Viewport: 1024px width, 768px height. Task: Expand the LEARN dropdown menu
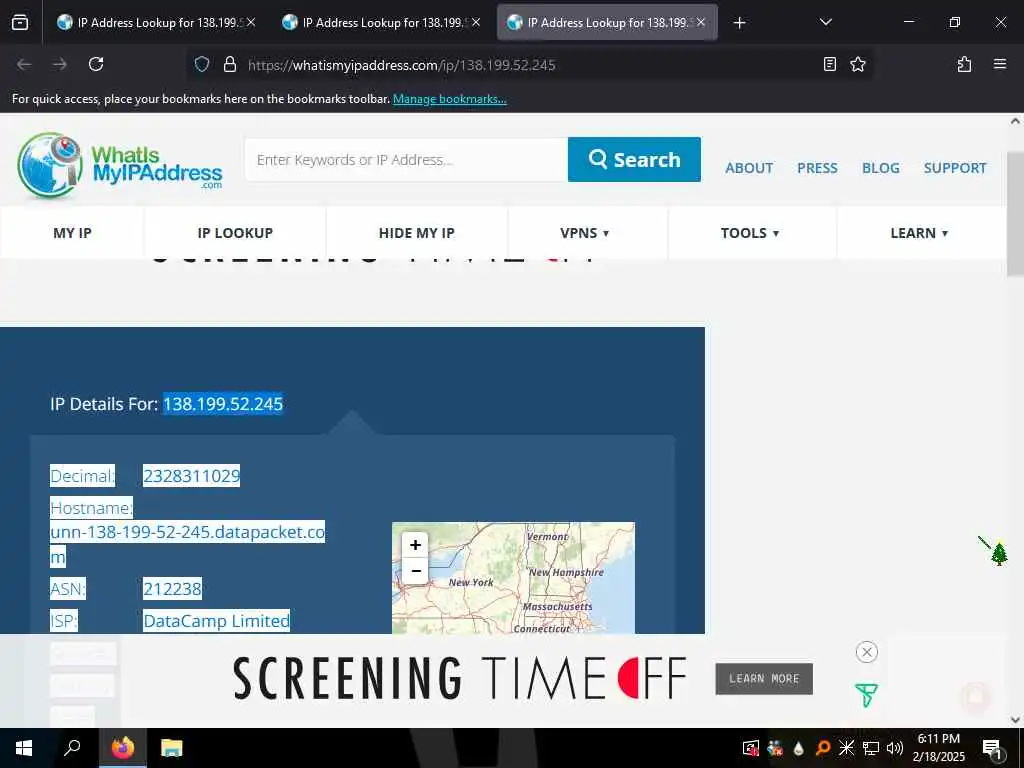pos(920,233)
